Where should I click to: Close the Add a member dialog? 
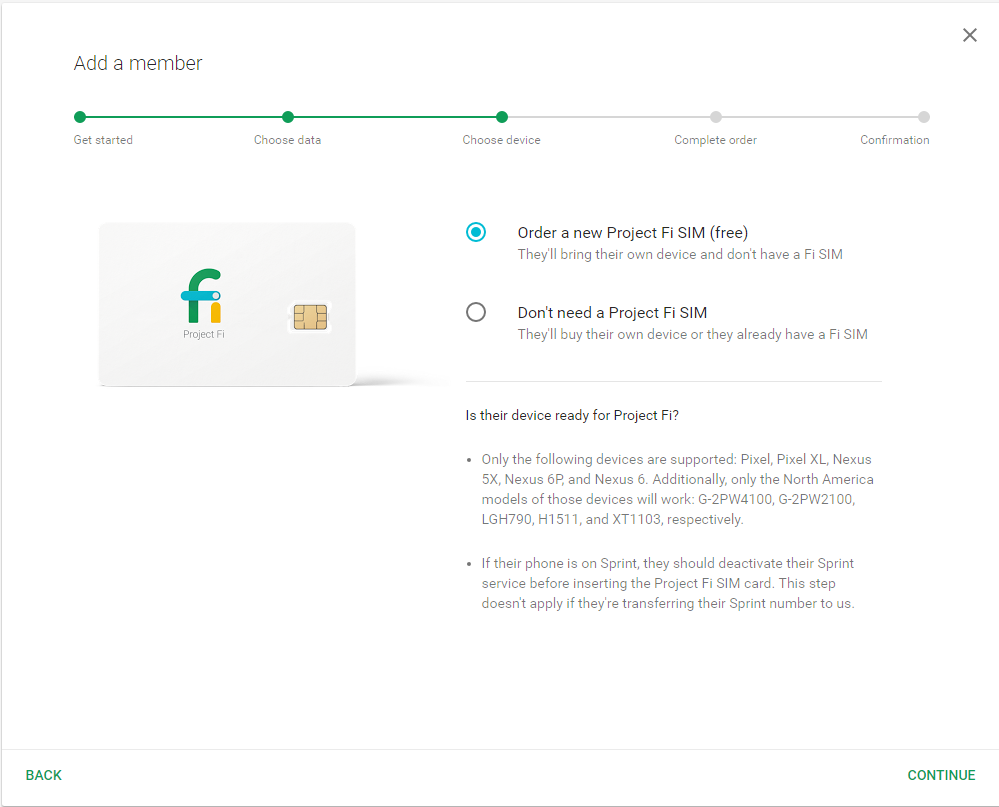point(969,35)
